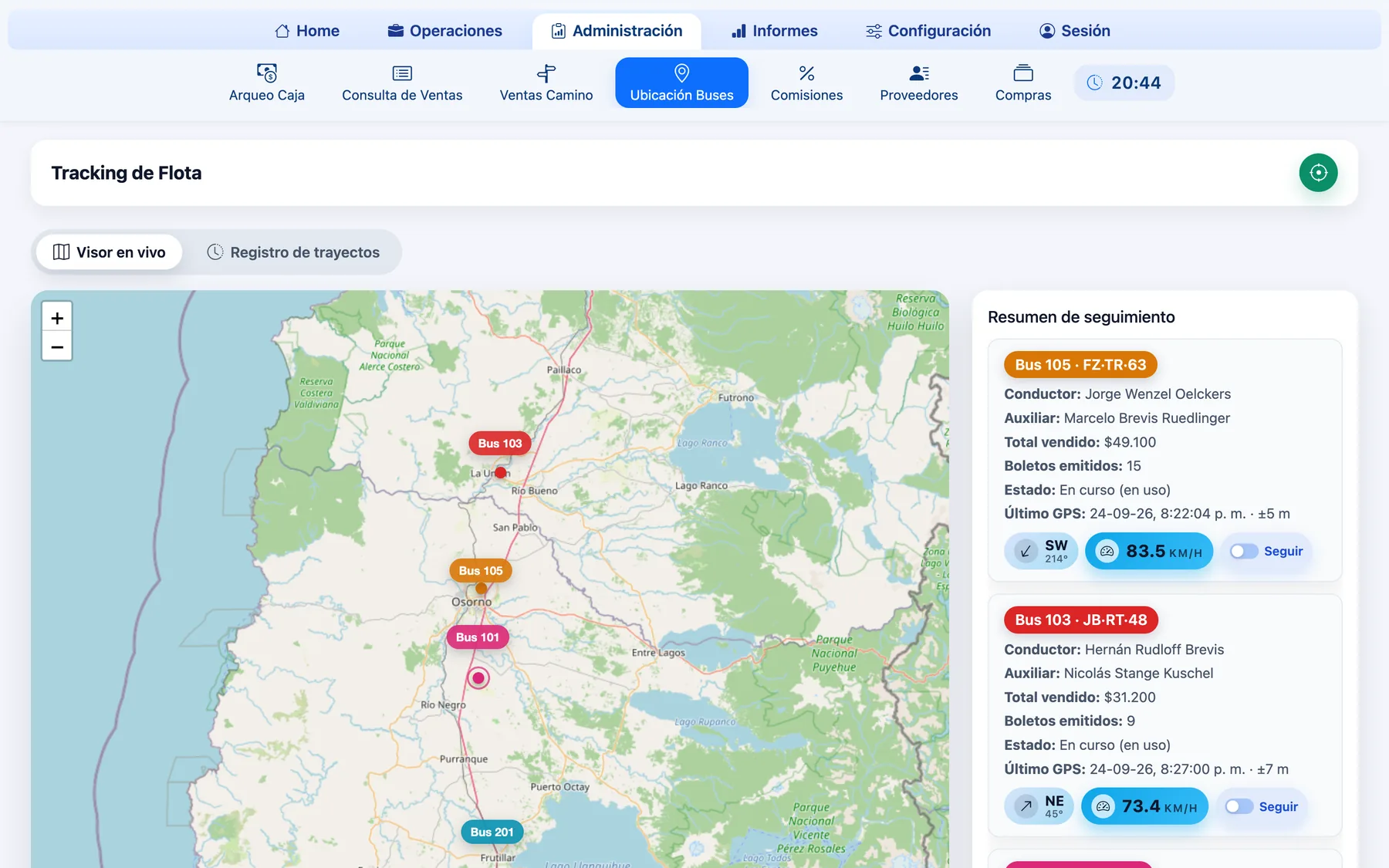The image size is (1389, 868).
Task: Select the Bus 105 · FZ·TR·63 card header
Action: [1080, 364]
